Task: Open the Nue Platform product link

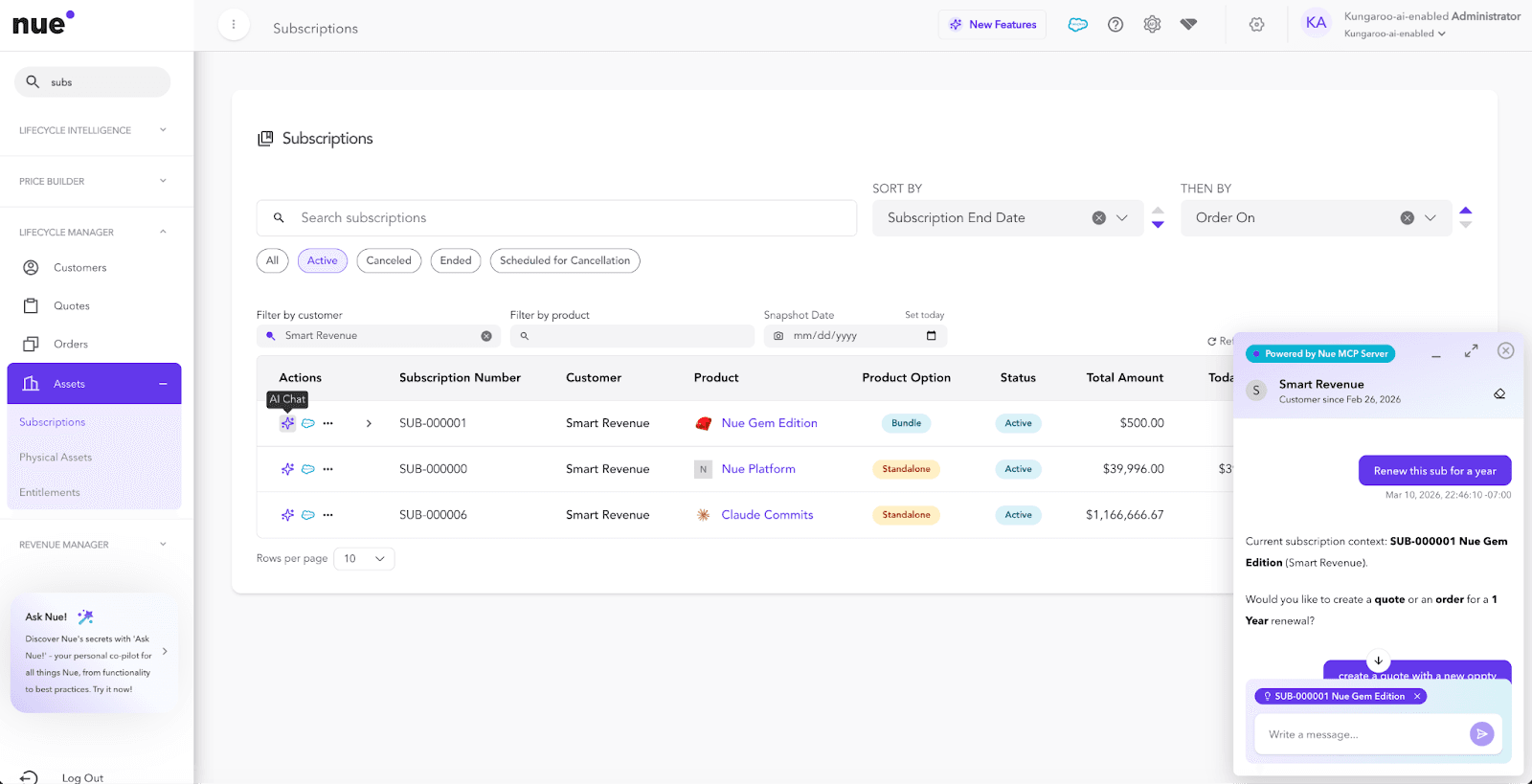Action: click(x=758, y=469)
